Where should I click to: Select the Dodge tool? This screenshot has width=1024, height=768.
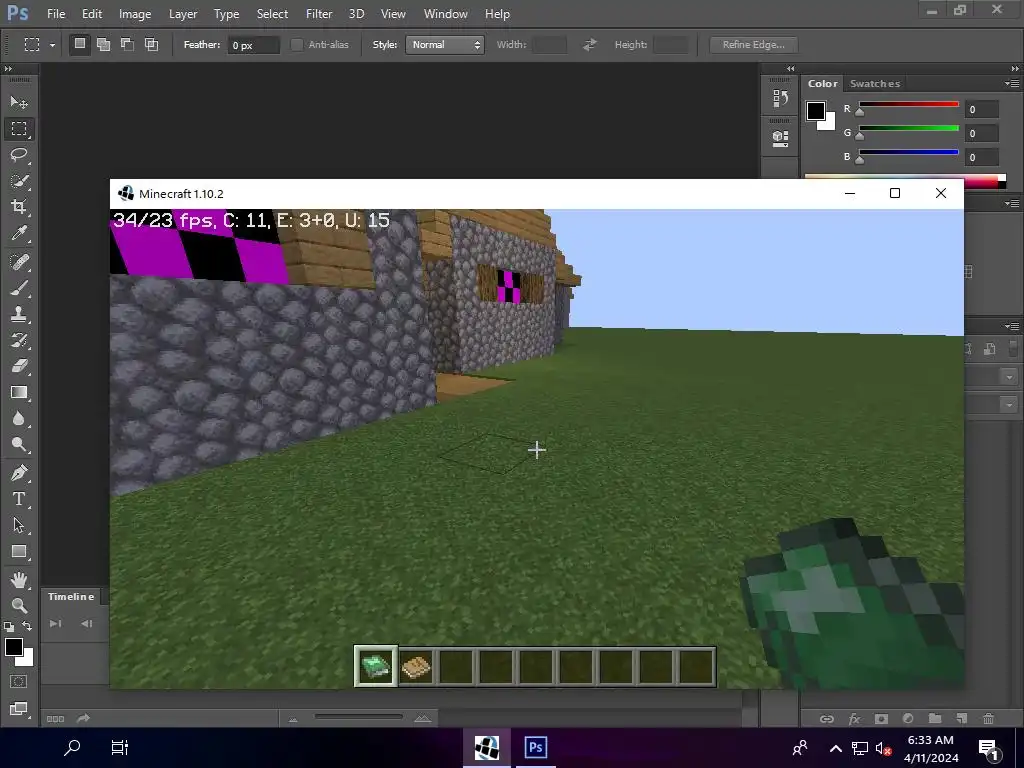coord(19,445)
